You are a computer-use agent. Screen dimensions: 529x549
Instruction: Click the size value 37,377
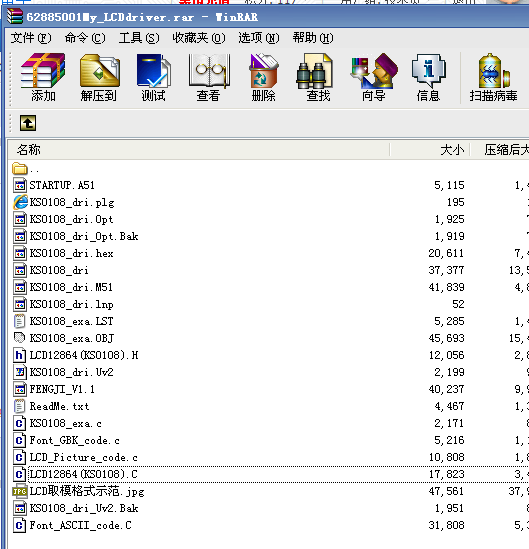[446, 270]
